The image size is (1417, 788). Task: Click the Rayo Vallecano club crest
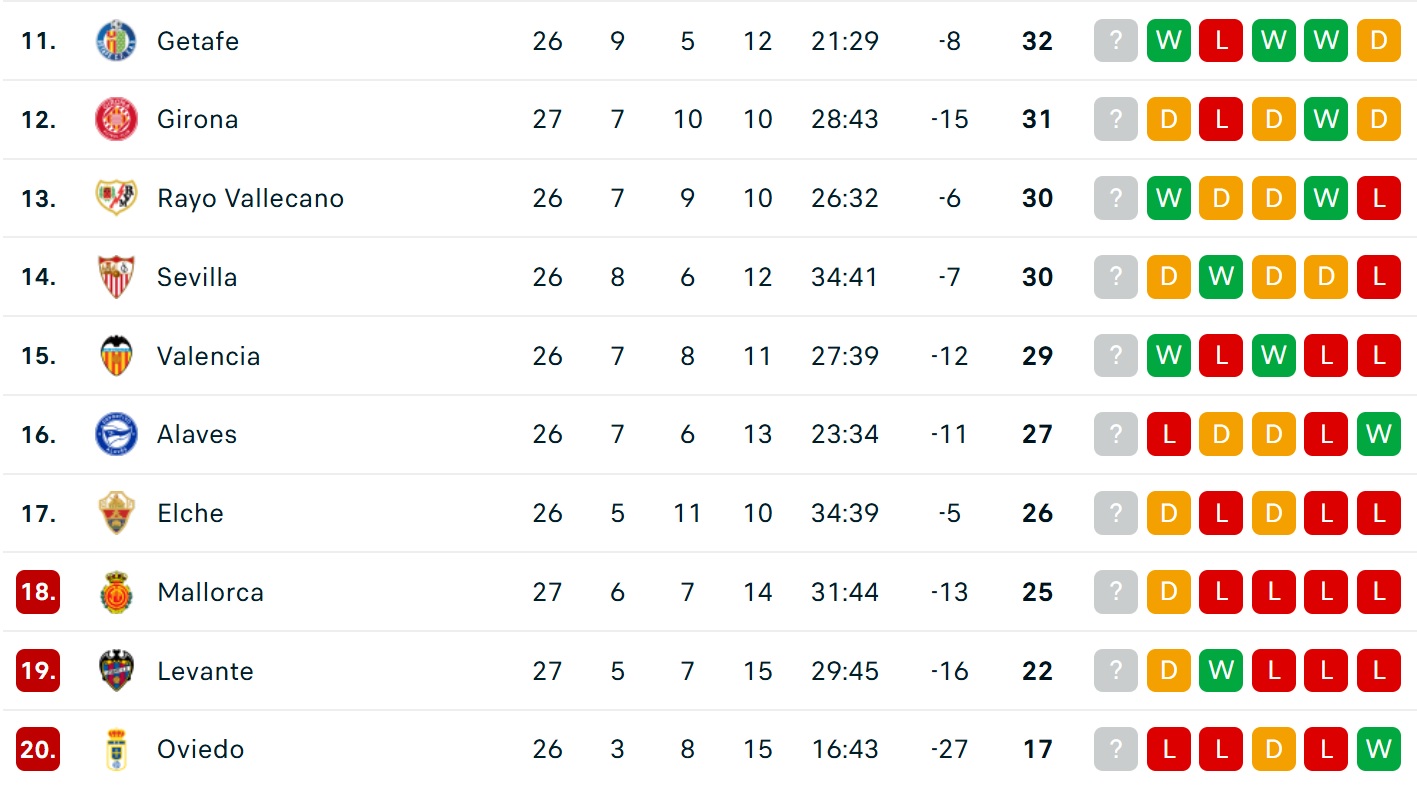point(116,198)
